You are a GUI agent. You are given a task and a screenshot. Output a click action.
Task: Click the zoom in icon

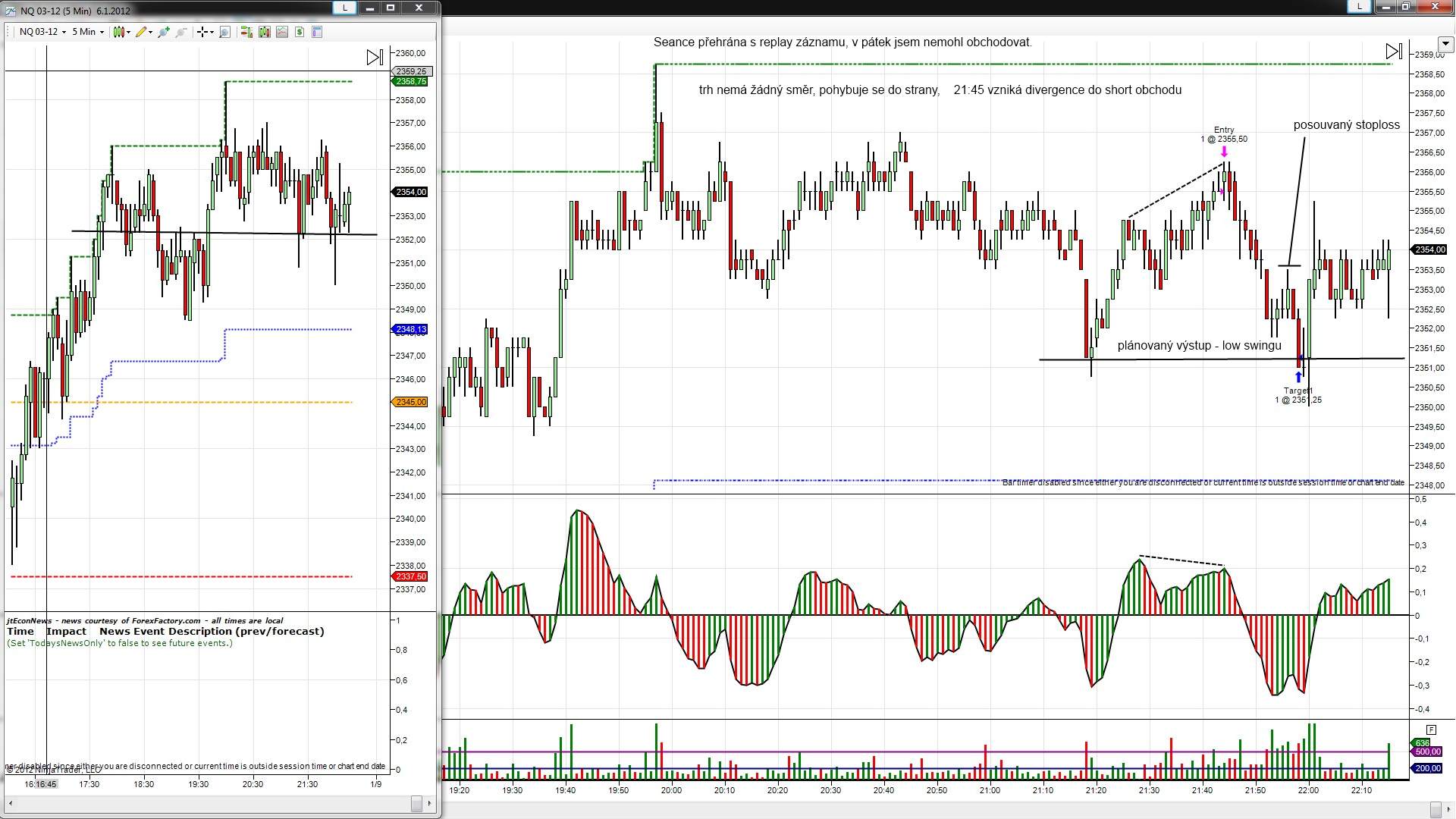(163, 32)
